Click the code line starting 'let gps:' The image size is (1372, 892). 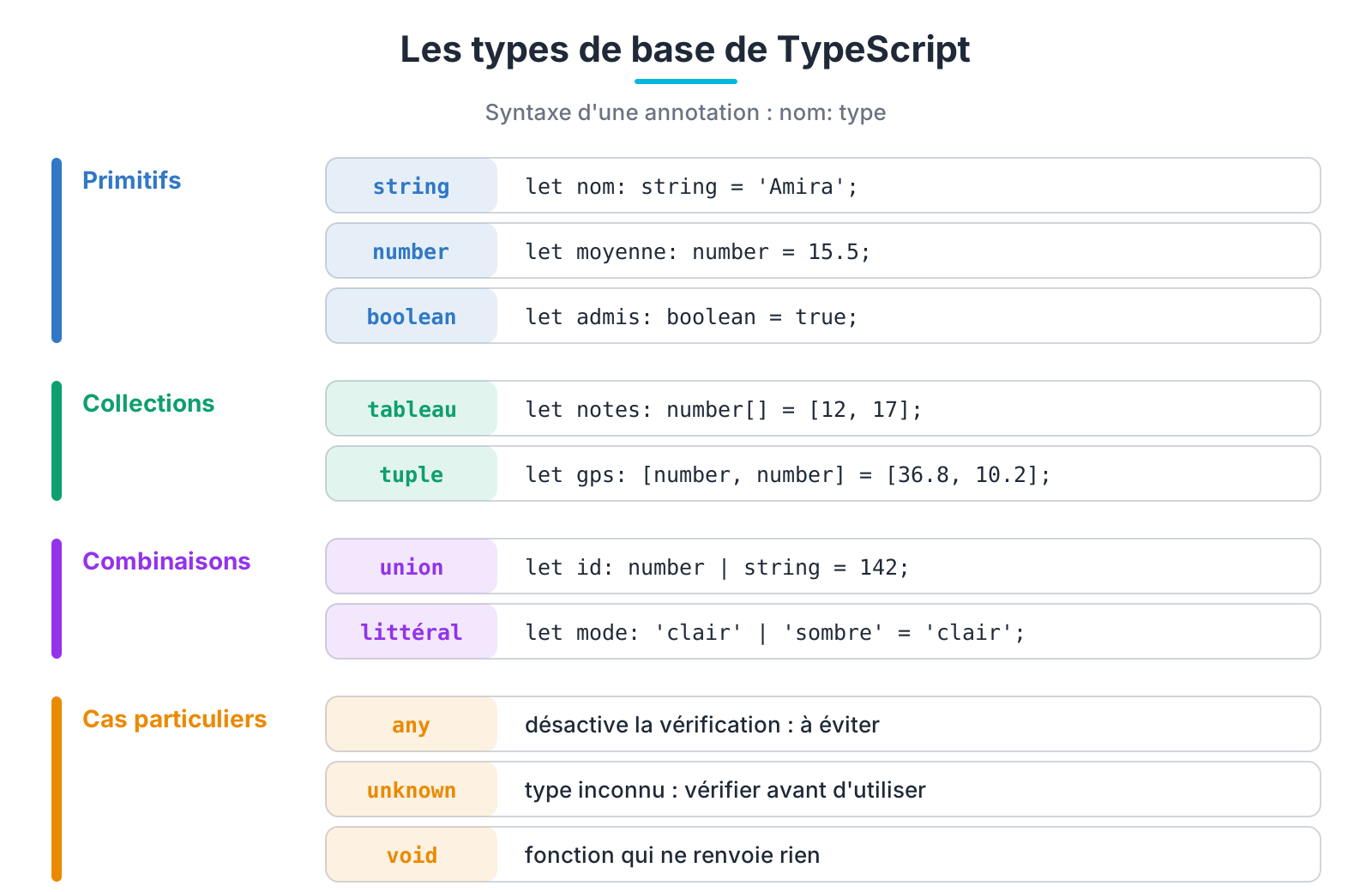(x=788, y=474)
